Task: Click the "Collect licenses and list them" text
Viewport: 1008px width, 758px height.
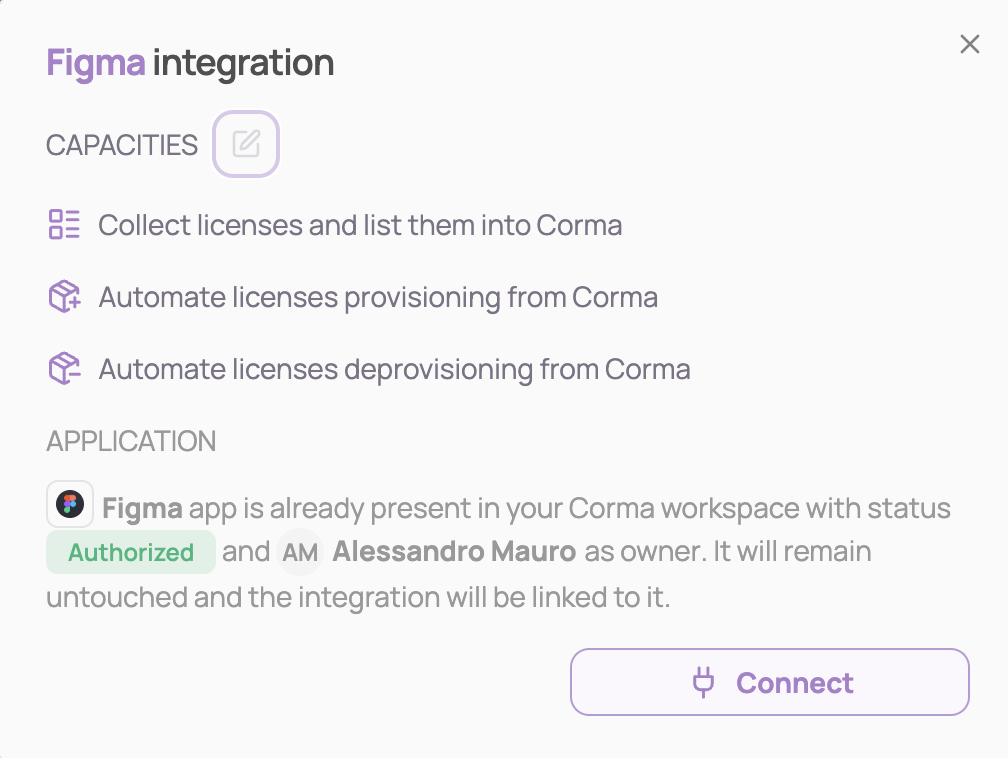Action: coord(360,225)
